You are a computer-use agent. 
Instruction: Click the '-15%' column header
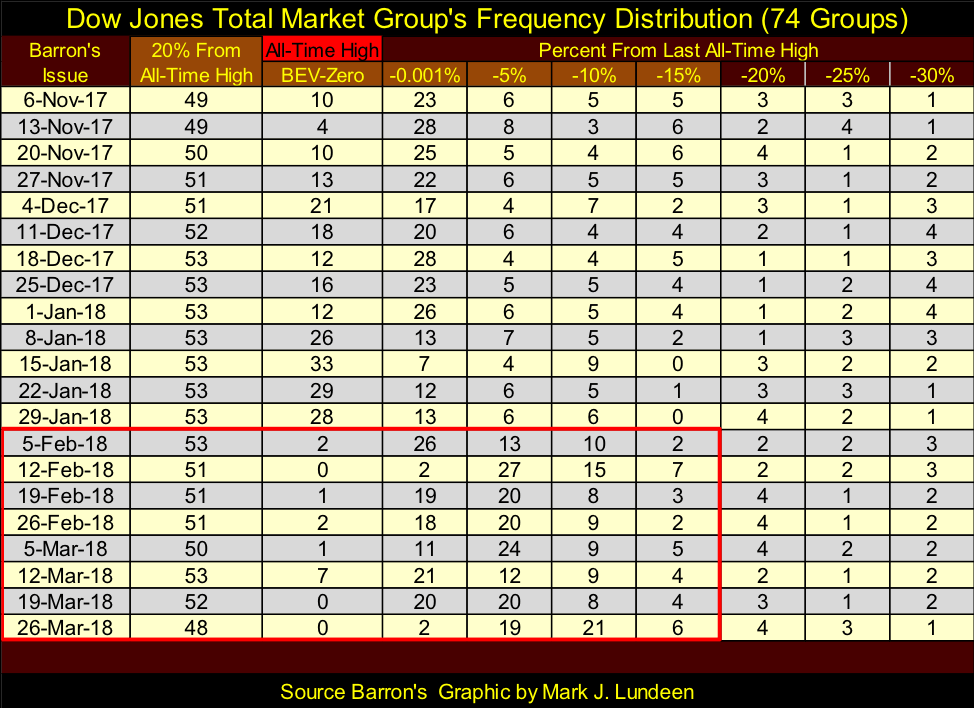tap(678, 75)
